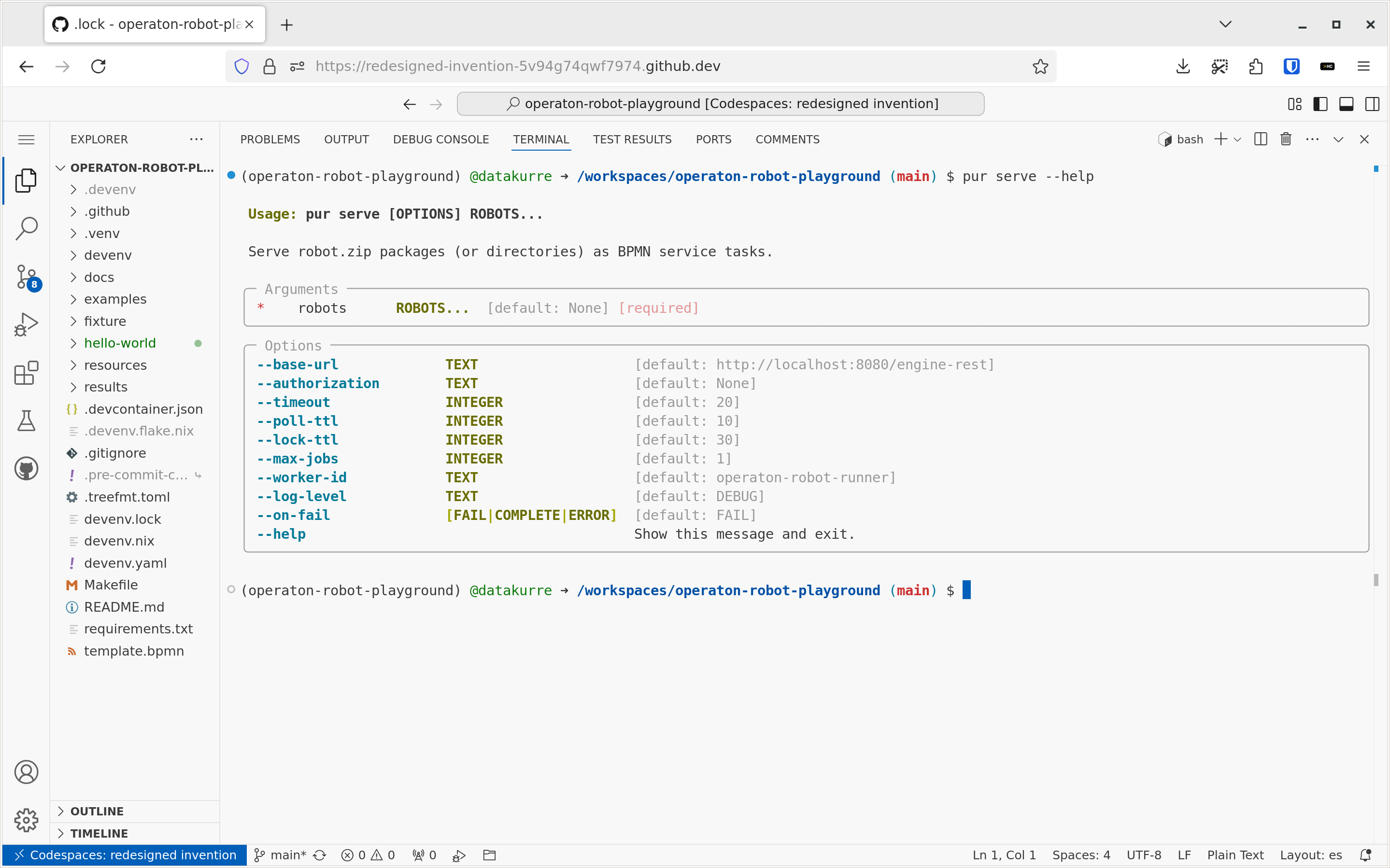Open the Explorer view in activity bar

point(26,180)
